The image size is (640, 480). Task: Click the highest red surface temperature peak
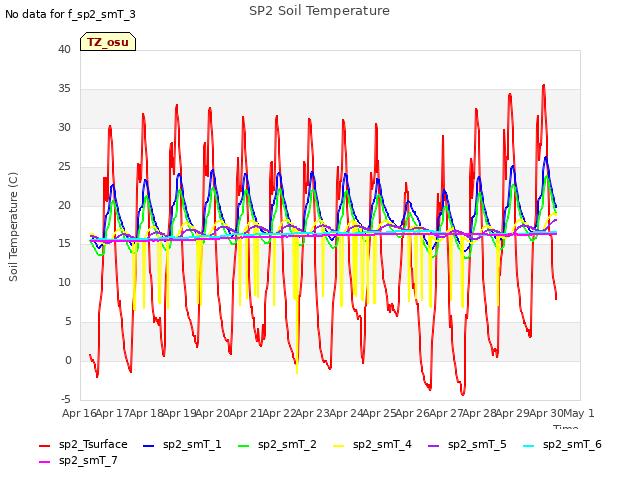(544, 85)
